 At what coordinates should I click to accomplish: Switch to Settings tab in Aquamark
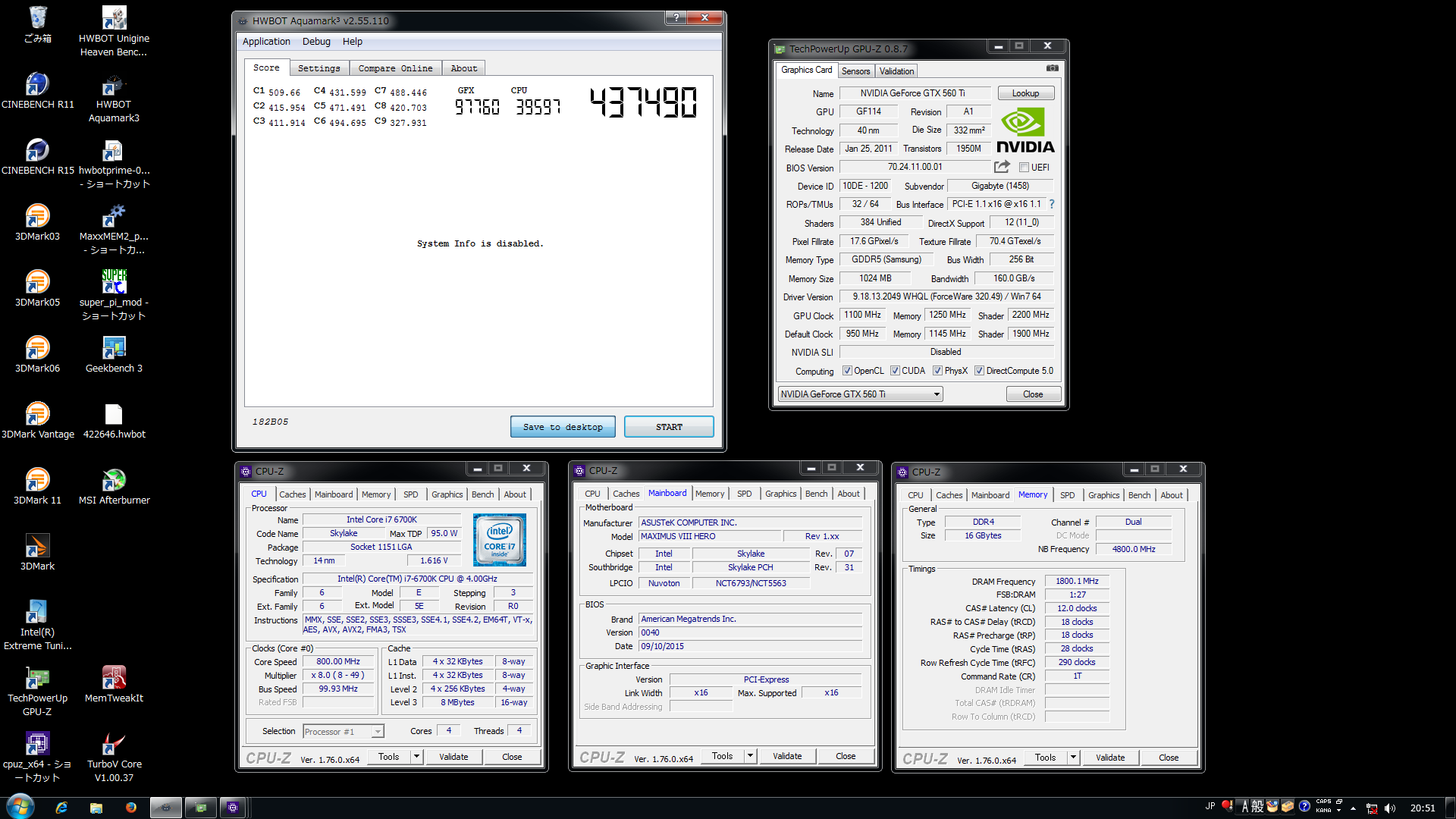point(318,68)
